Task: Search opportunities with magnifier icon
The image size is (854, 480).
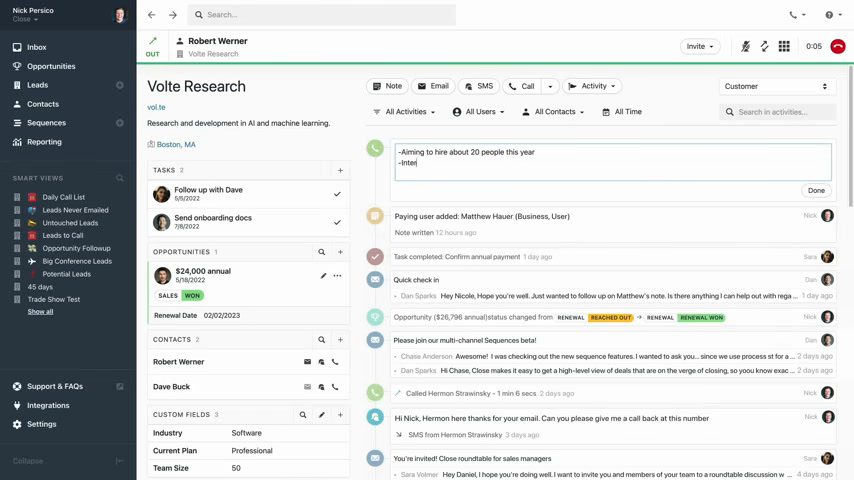Action: 322,252
